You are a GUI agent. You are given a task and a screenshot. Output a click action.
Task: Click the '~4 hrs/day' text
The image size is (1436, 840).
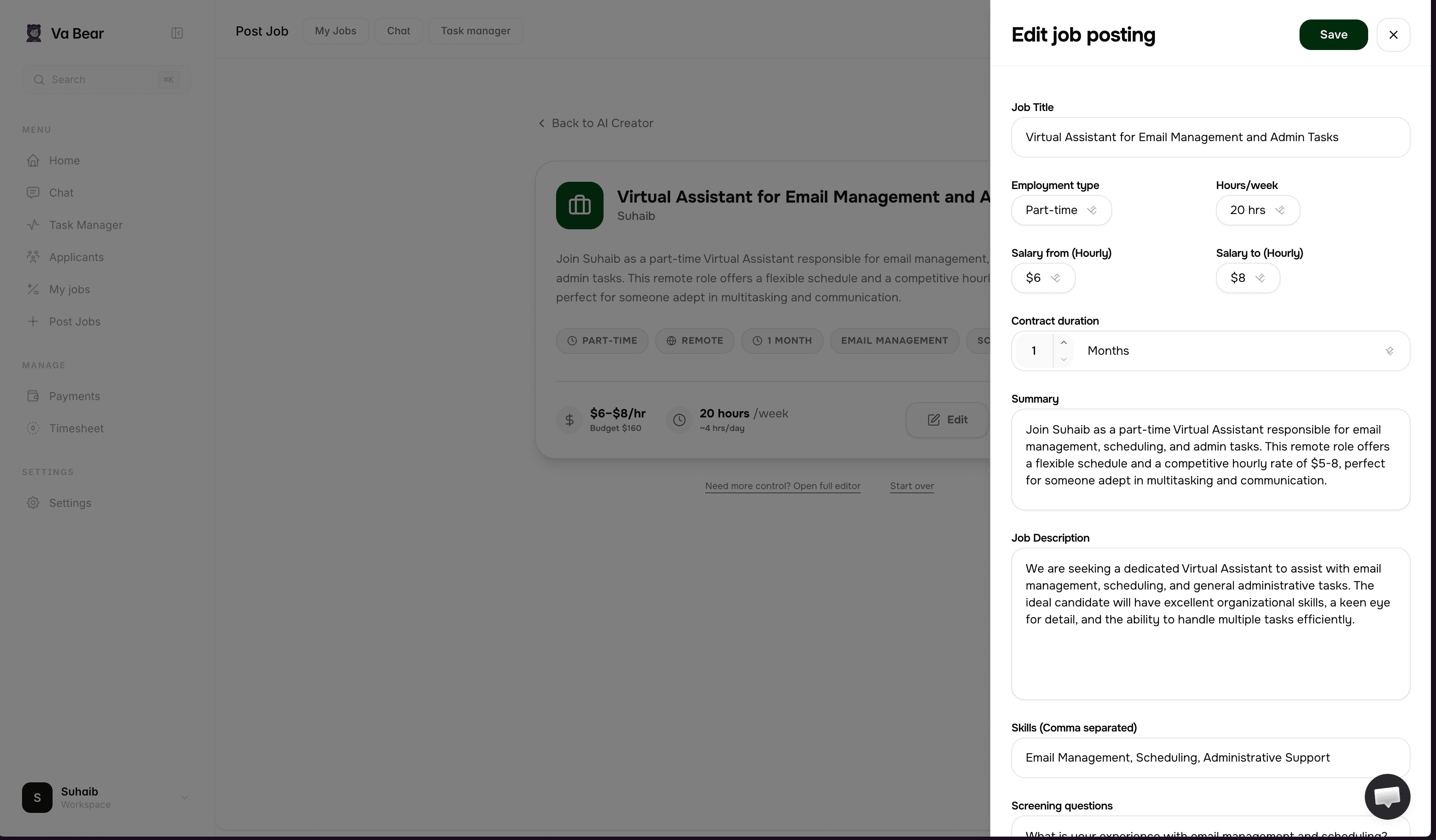722,428
